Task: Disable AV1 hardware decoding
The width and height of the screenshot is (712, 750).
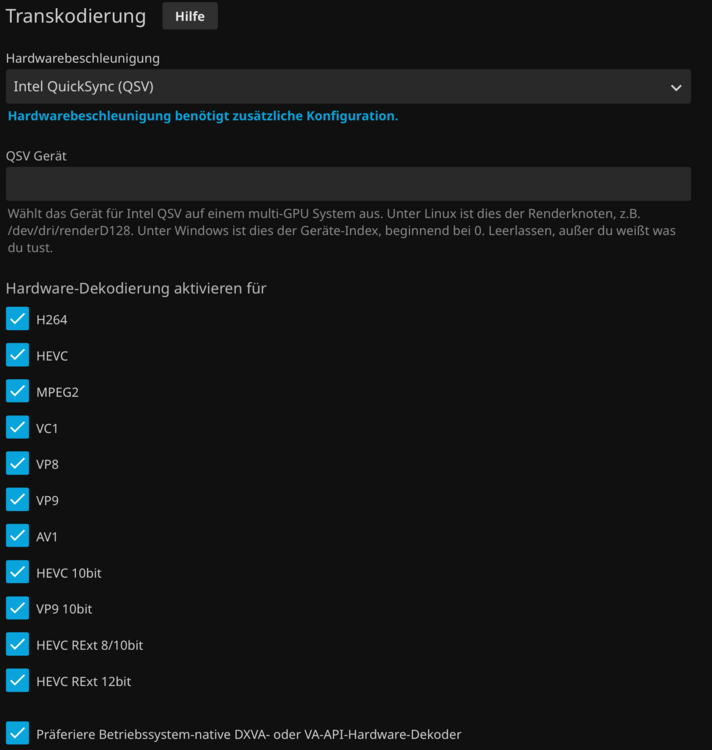Action: pyautogui.click(x=17, y=536)
